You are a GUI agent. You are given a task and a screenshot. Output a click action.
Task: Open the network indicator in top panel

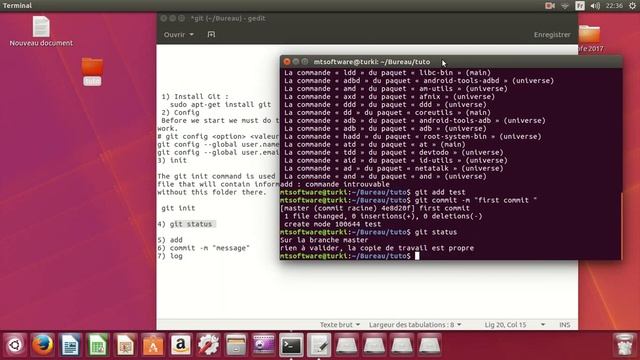tap(565, 5)
